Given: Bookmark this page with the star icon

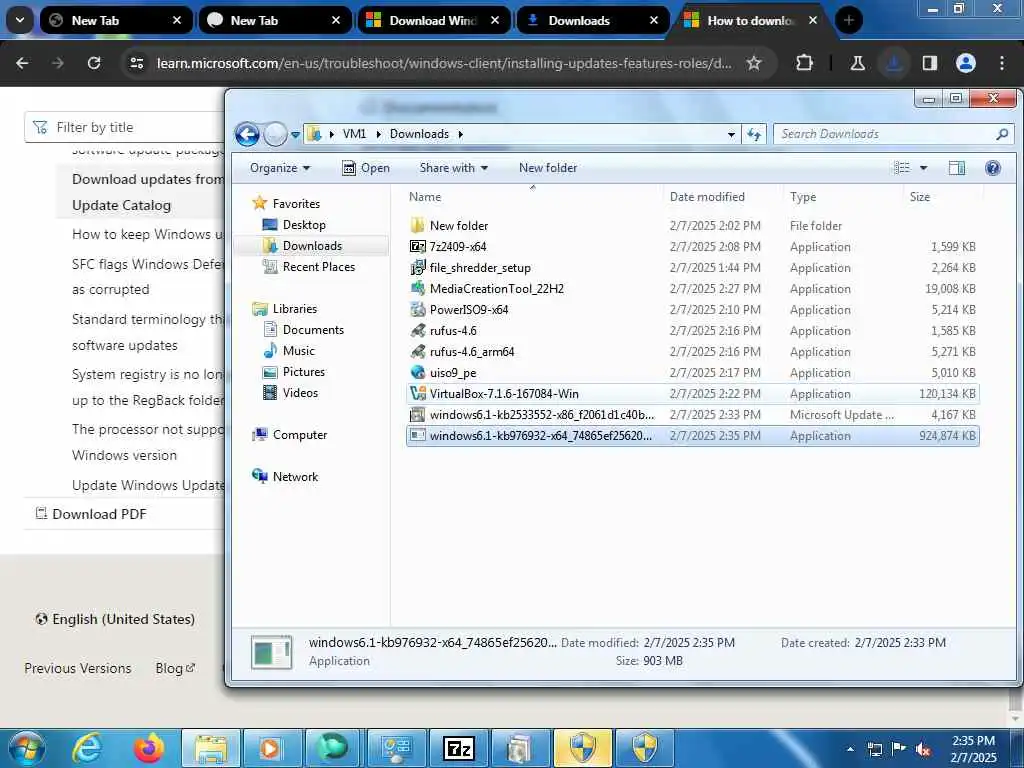Looking at the screenshot, I should [754, 63].
